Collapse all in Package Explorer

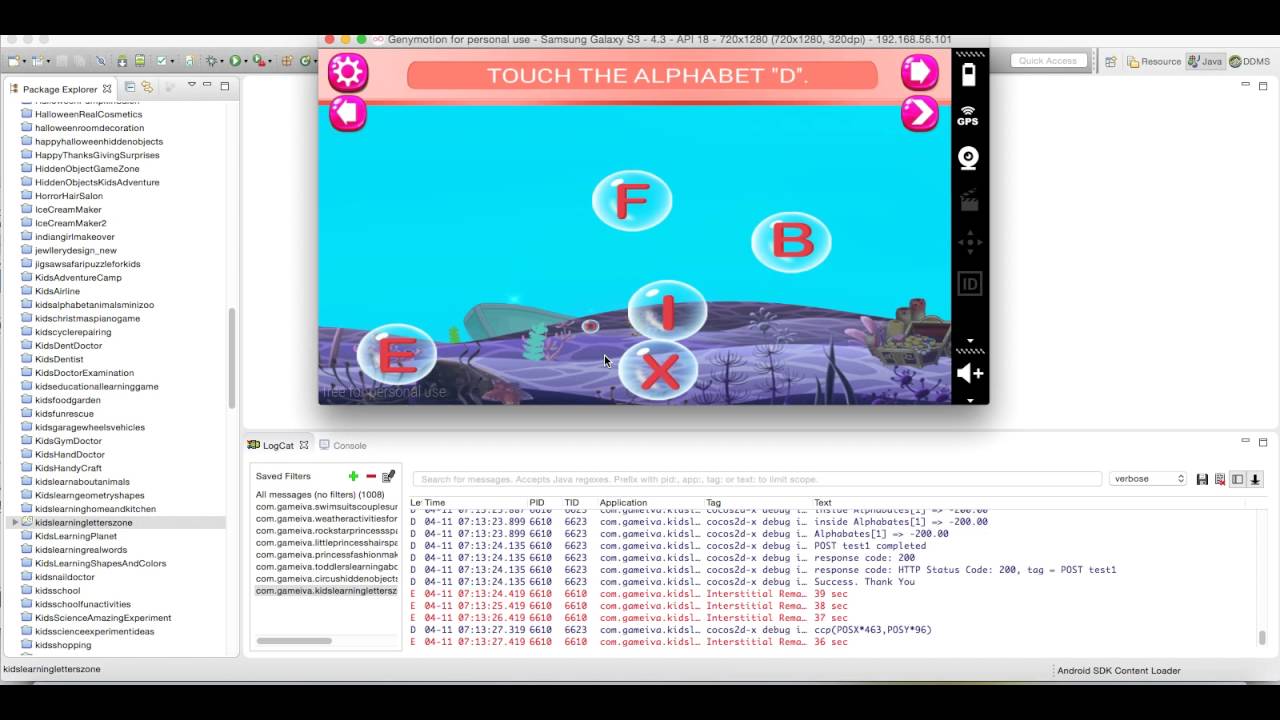pos(130,87)
